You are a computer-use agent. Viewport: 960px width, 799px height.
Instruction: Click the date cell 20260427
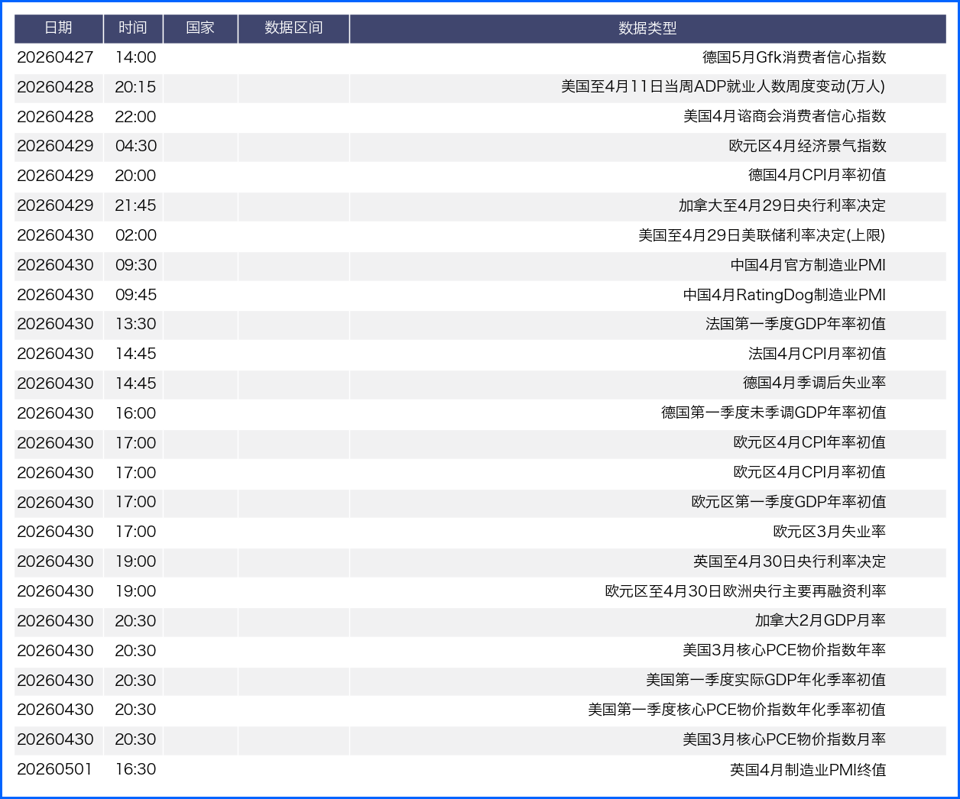click(56, 58)
